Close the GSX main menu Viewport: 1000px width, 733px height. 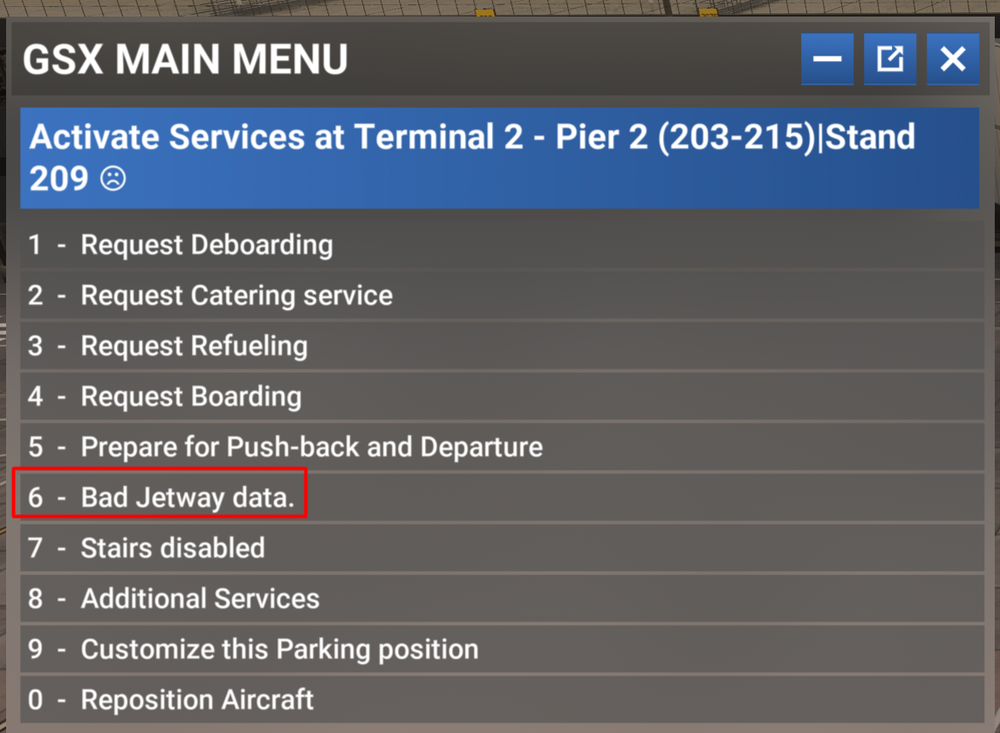coord(952,60)
